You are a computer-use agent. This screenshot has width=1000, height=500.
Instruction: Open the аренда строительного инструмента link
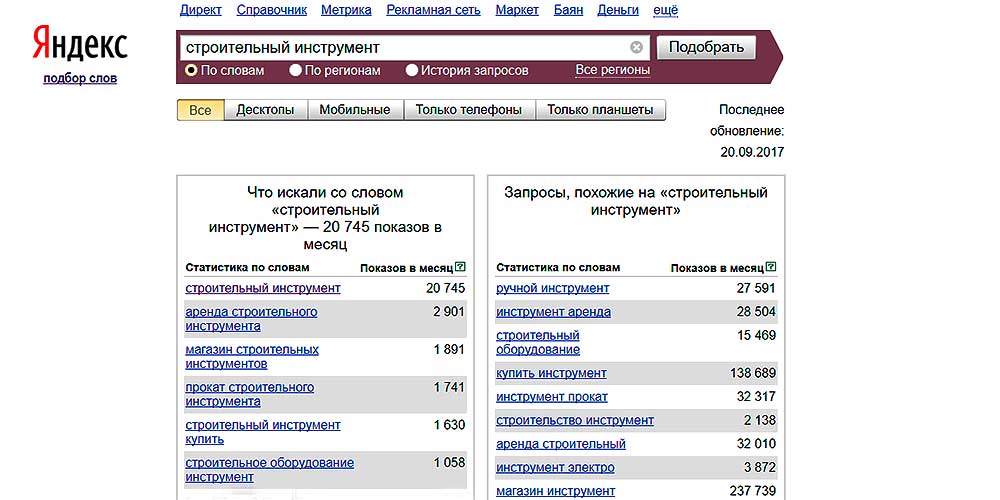pos(251,319)
